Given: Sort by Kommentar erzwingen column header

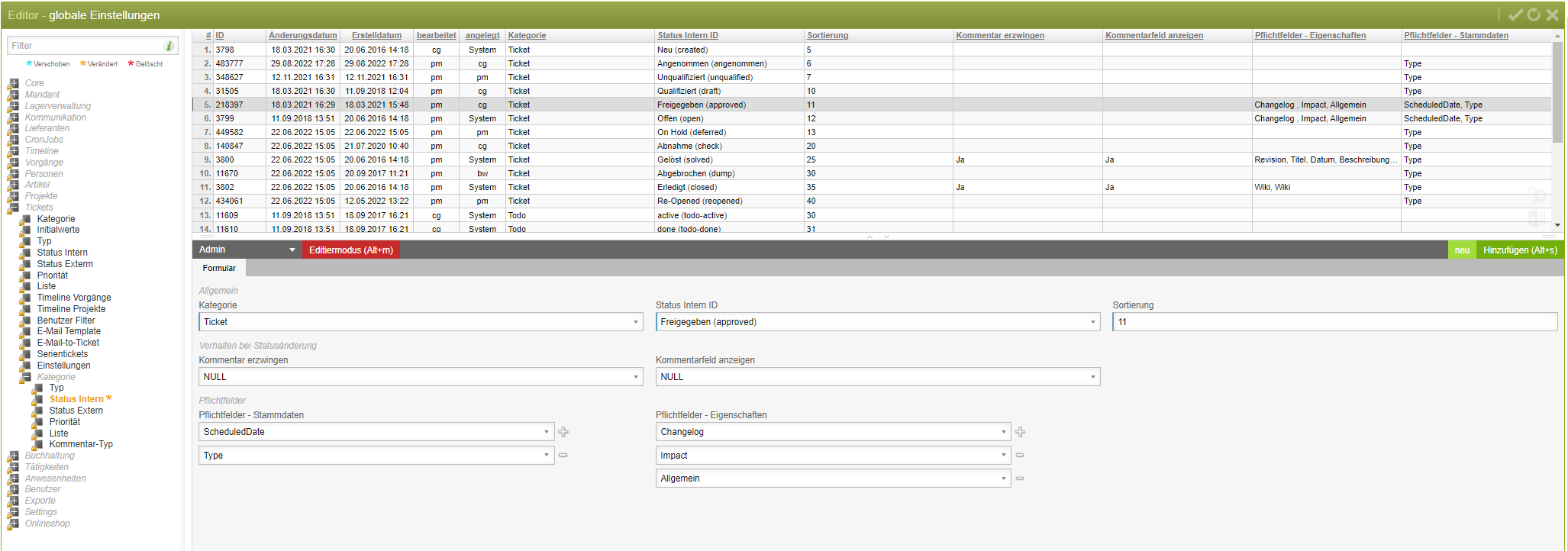Looking at the screenshot, I should click(x=1000, y=36).
